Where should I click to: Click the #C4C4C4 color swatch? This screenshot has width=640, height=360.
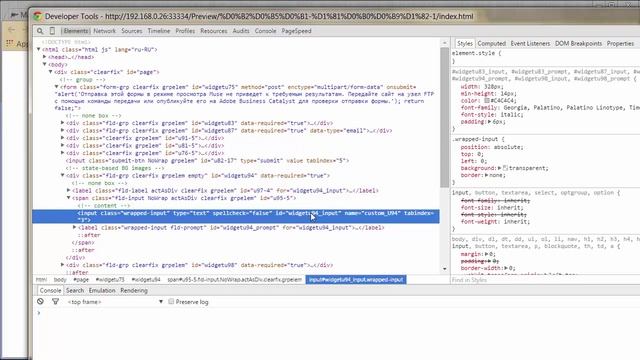click(x=487, y=100)
